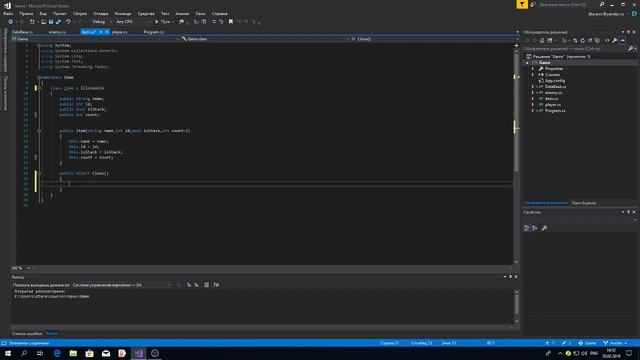Viewport: 640px width, 360px height.
Task: Expand the DataBase.cs node in Solution Explorer
Action: (533, 87)
